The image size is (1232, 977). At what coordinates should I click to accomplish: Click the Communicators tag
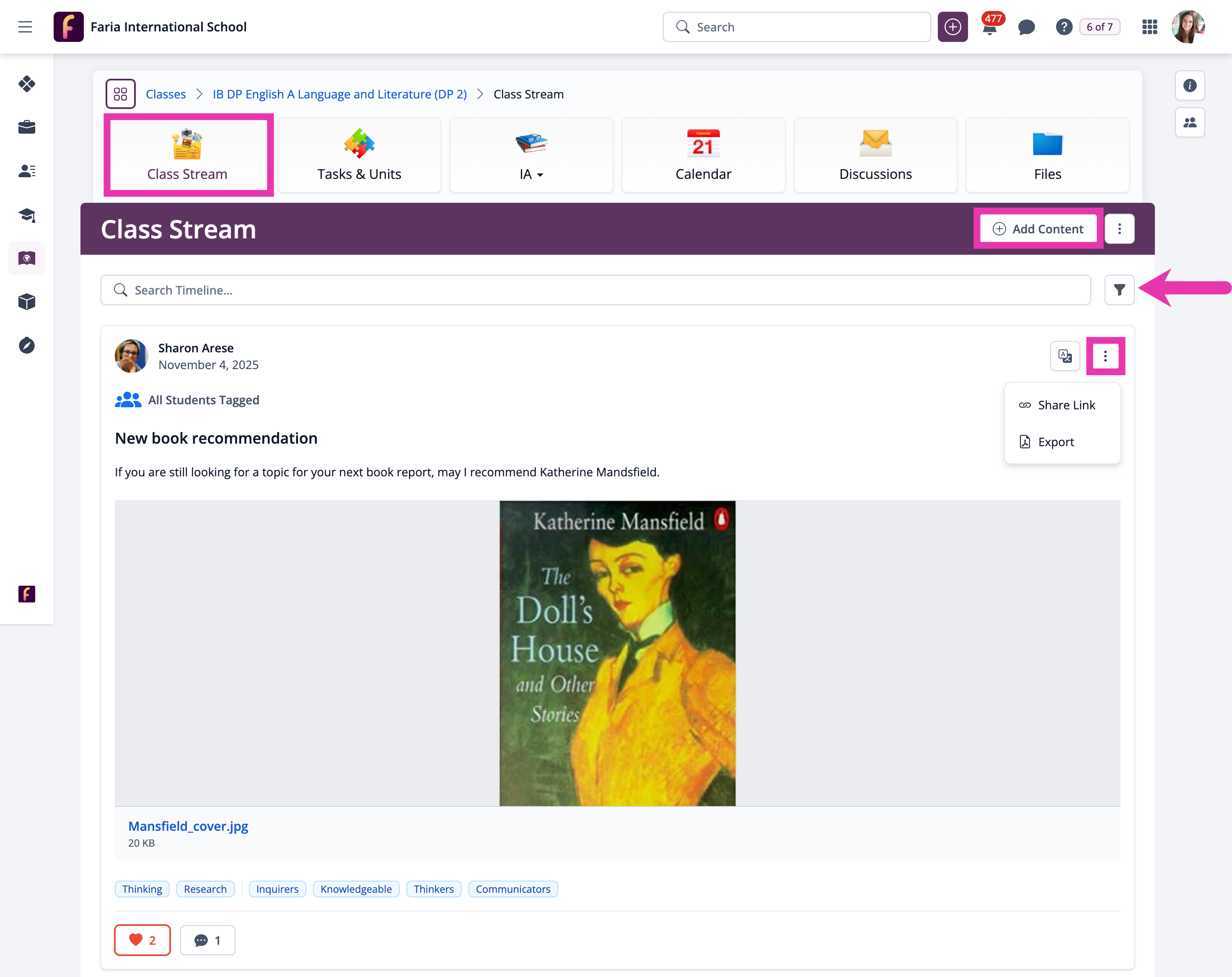coord(513,889)
